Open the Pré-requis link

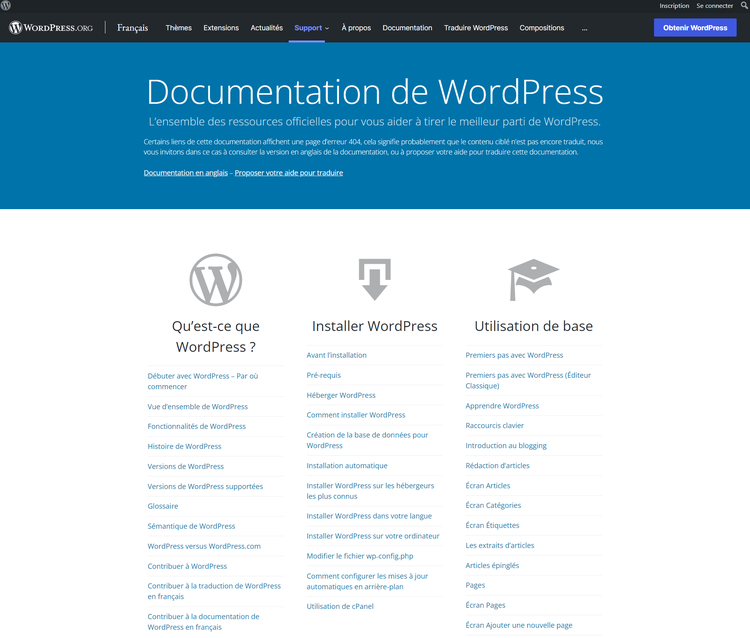(324, 375)
